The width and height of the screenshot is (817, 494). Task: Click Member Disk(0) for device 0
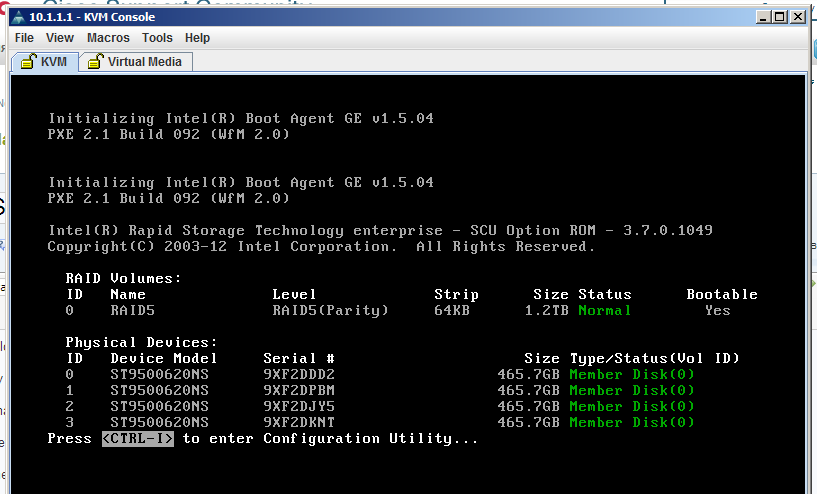(x=632, y=375)
